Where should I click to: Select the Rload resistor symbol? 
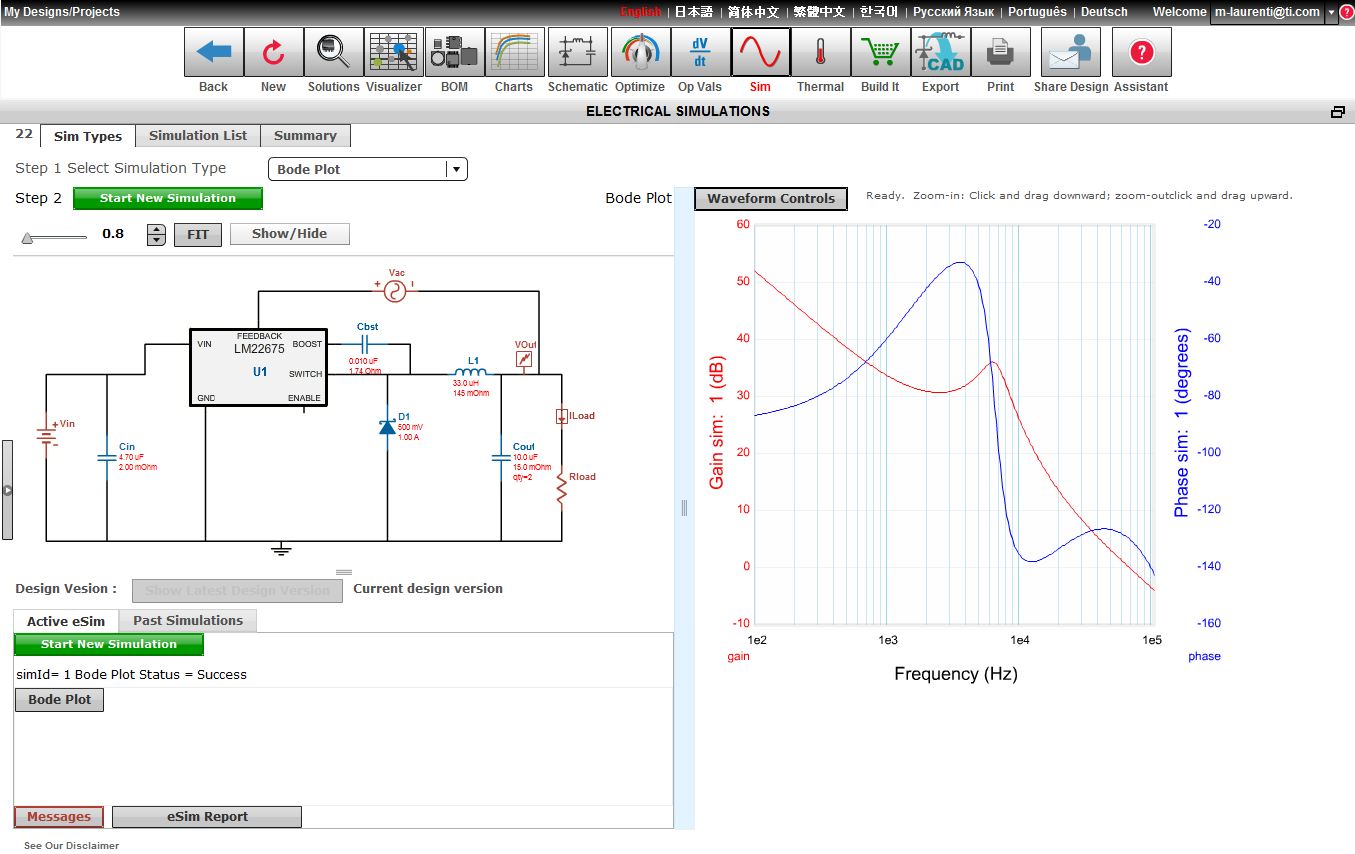tap(562, 490)
